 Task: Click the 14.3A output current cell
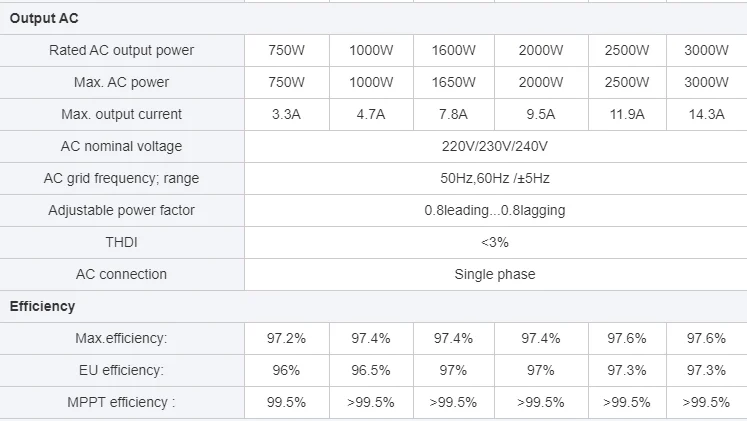706,114
